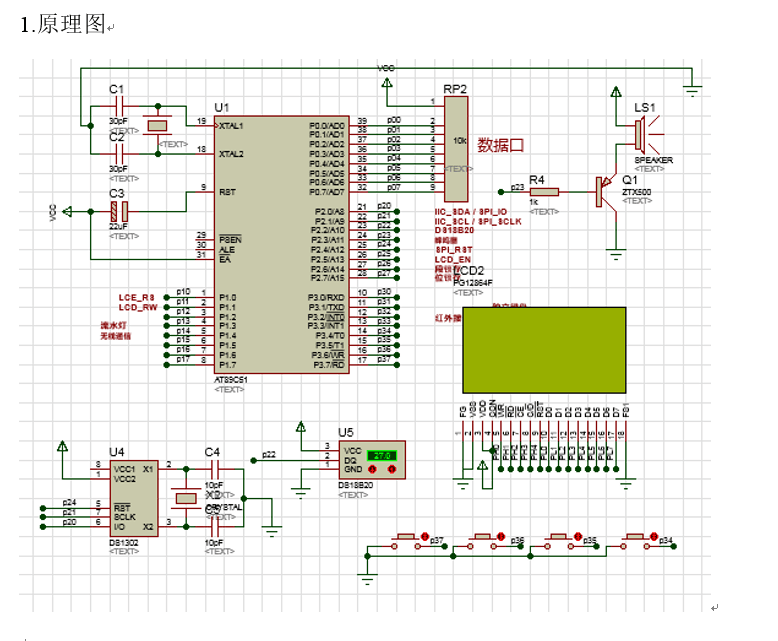Click the LCE_RS red annotation
Image resolution: width=778 pixels, height=641 pixels.
[x=136, y=298]
